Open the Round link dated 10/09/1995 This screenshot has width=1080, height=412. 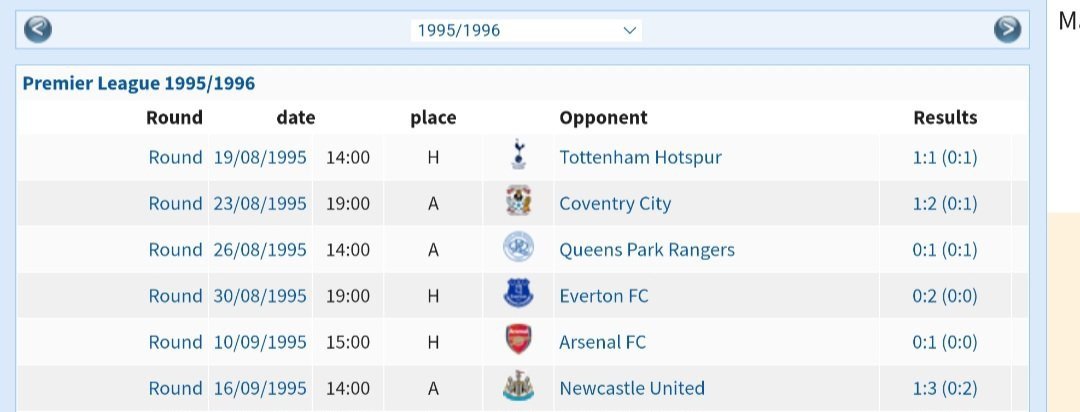coord(175,342)
